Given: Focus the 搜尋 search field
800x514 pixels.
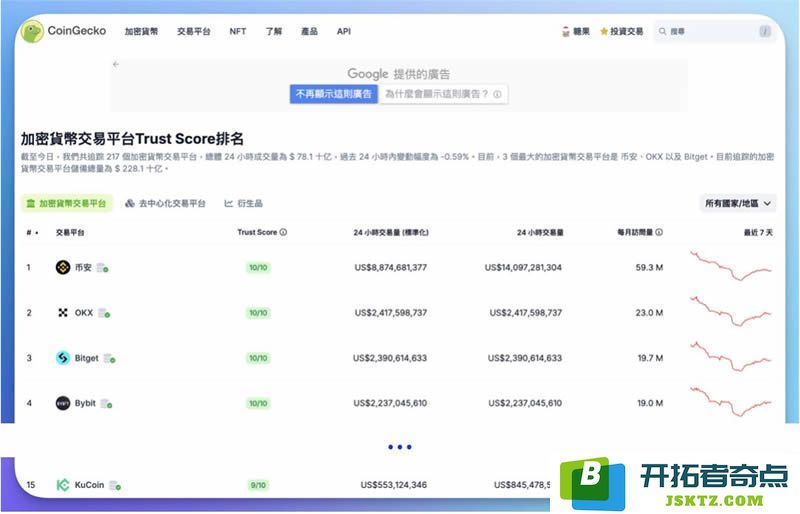Looking at the screenshot, I should coord(714,32).
